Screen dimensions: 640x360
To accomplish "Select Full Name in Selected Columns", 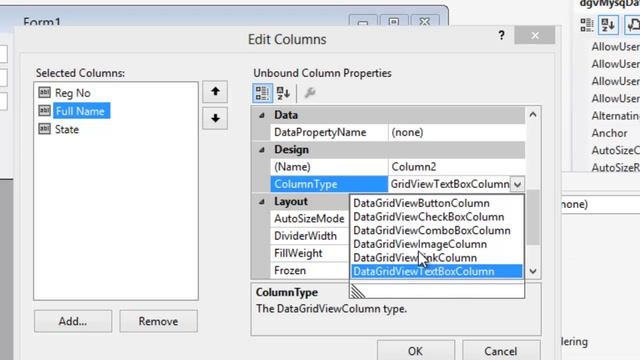I will pos(81,111).
